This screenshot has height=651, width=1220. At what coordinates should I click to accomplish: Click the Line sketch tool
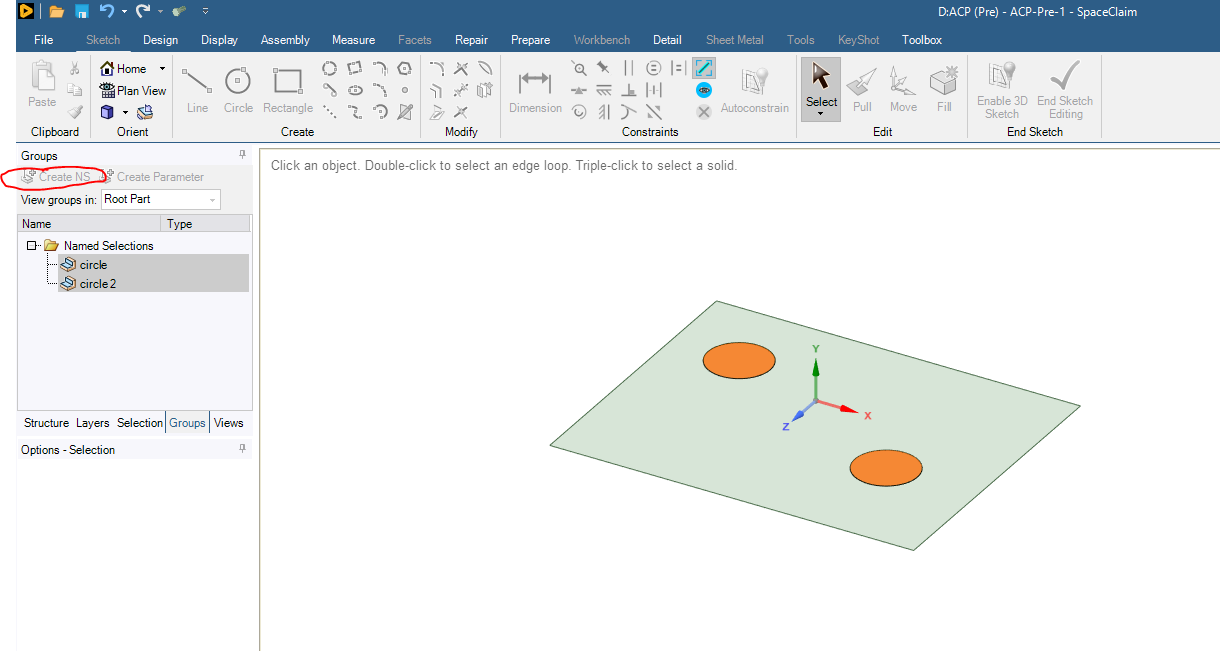tap(197, 90)
